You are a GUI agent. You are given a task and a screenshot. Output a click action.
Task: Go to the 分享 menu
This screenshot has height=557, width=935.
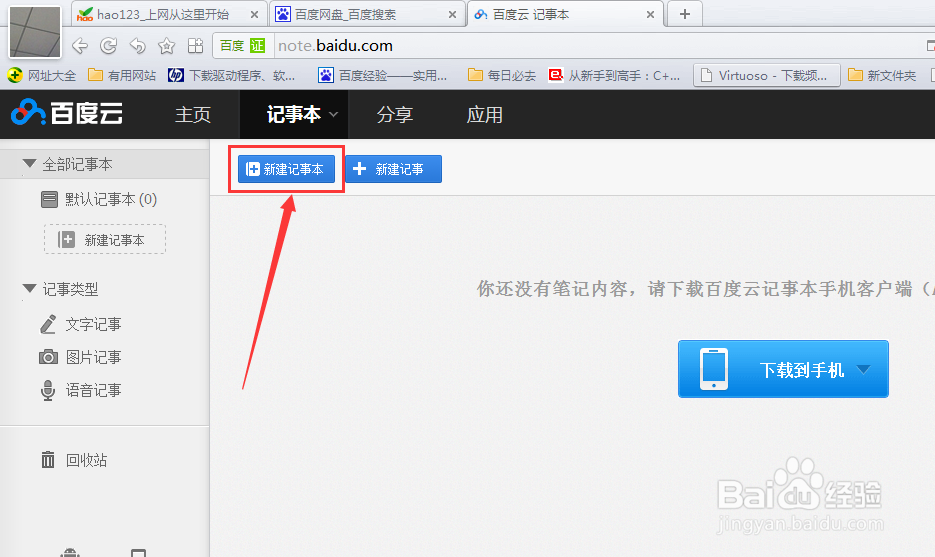point(394,115)
